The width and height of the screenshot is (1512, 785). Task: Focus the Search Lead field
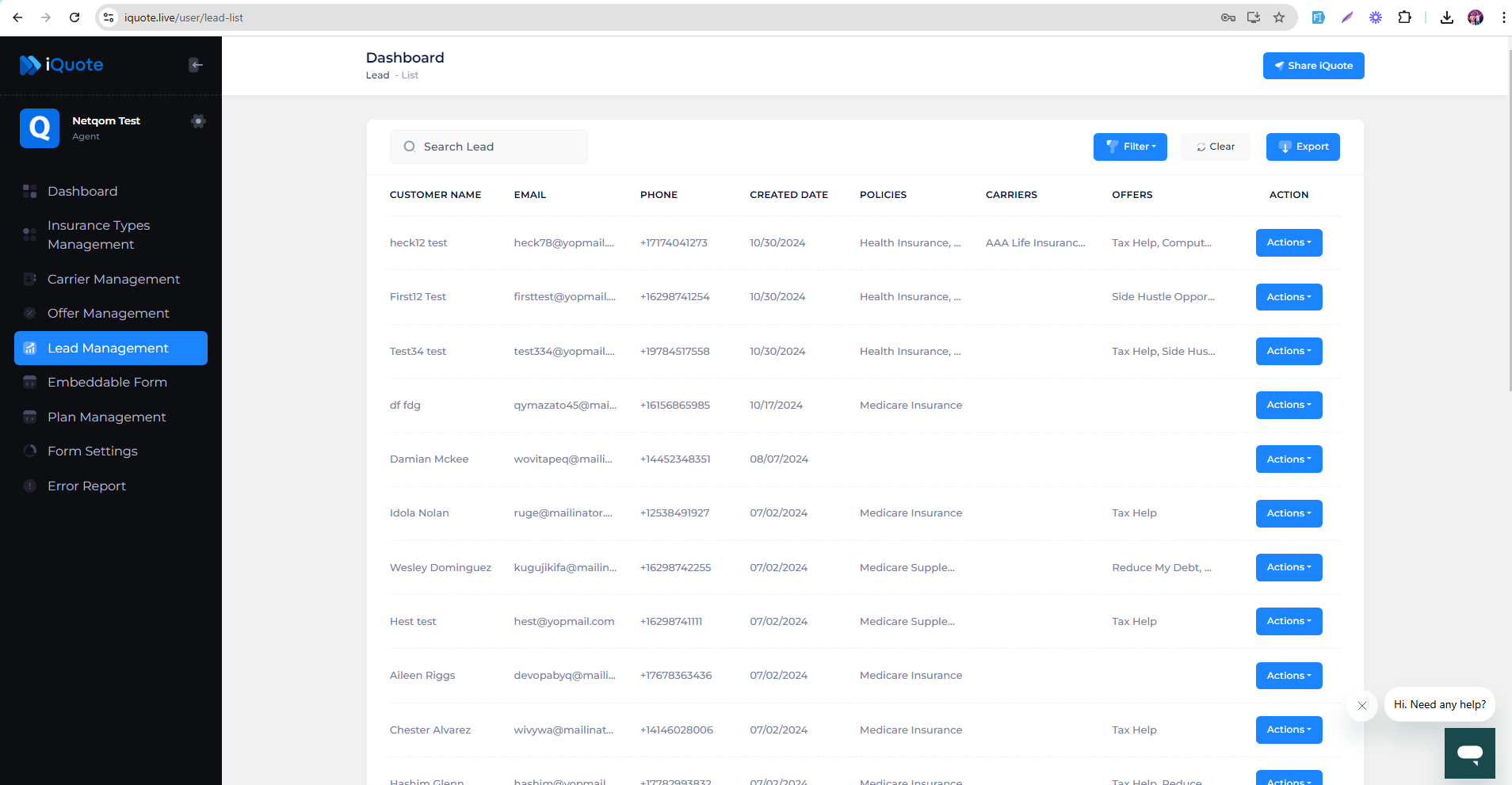tap(489, 147)
